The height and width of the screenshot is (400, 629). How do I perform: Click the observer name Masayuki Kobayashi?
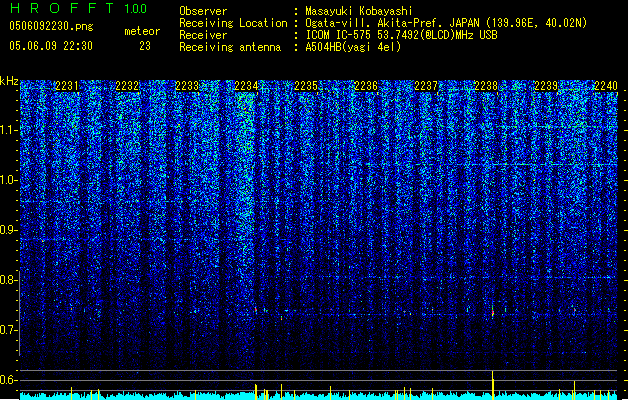pos(359,11)
